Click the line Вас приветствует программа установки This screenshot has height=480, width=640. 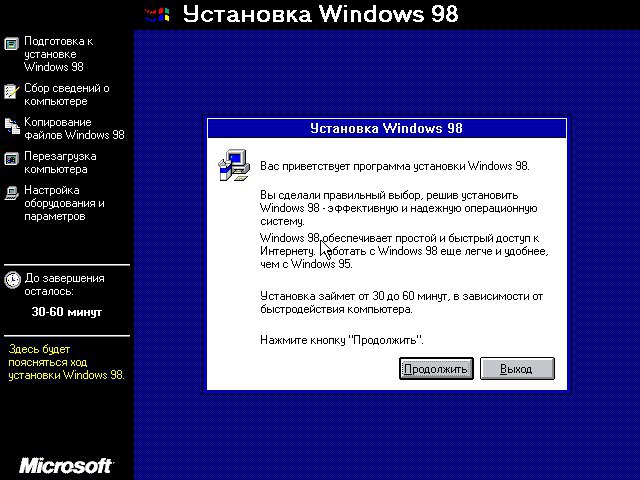tap(395, 166)
